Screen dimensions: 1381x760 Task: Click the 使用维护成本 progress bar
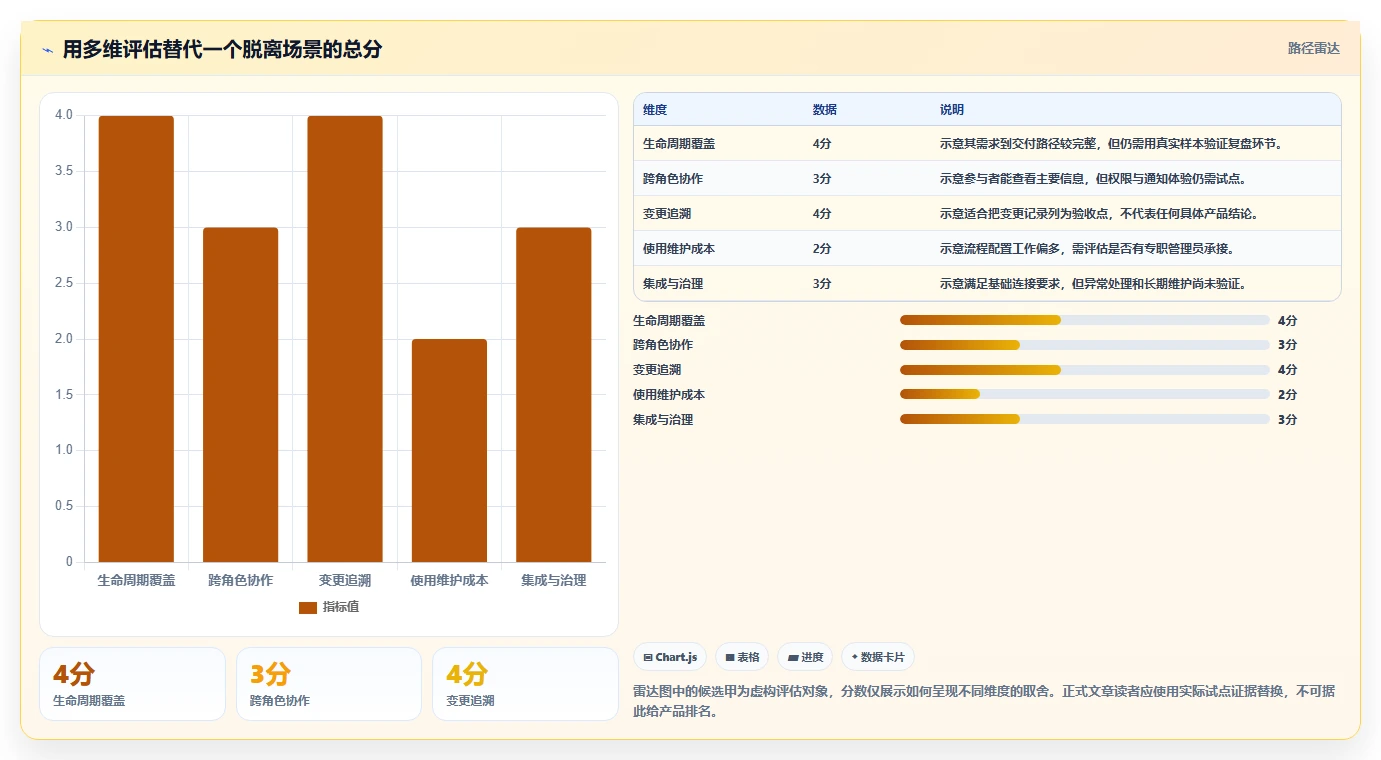(1085, 395)
